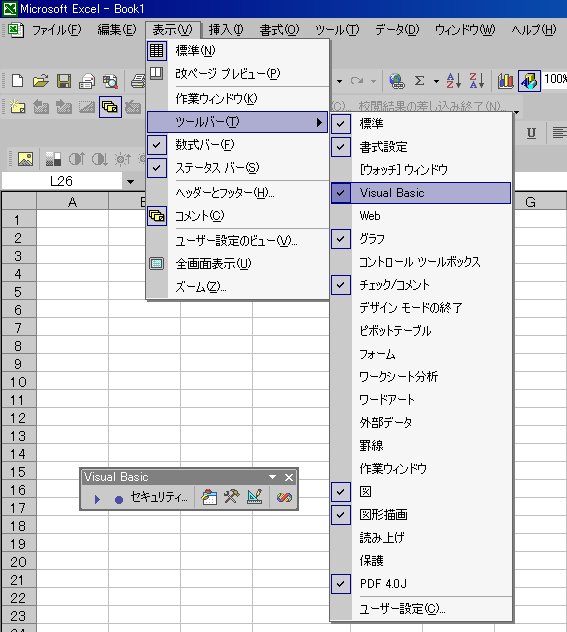Click the align left icon
The image size is (567, 632).
pos(559,133)
